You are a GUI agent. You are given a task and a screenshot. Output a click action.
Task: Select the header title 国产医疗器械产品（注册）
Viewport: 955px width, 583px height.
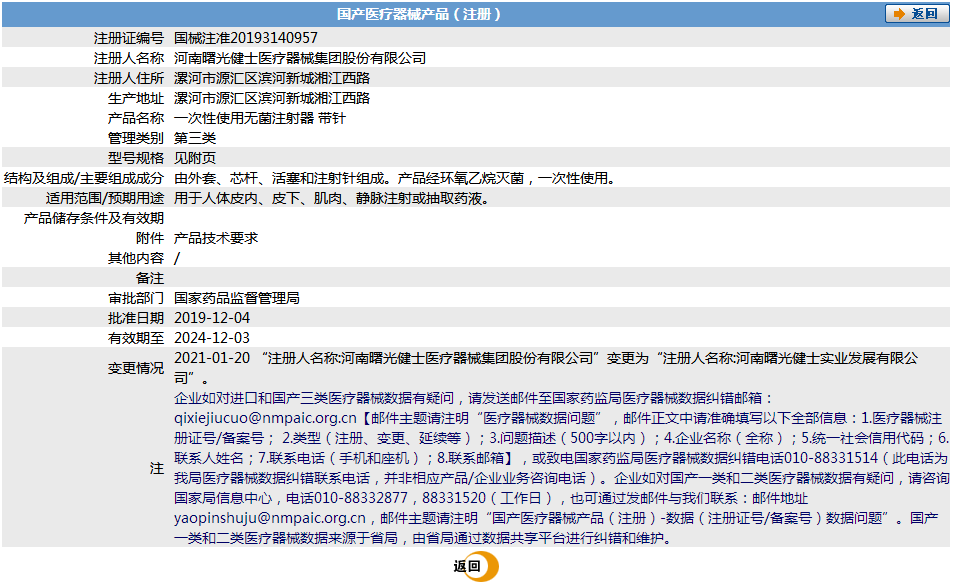coord(419,14)
